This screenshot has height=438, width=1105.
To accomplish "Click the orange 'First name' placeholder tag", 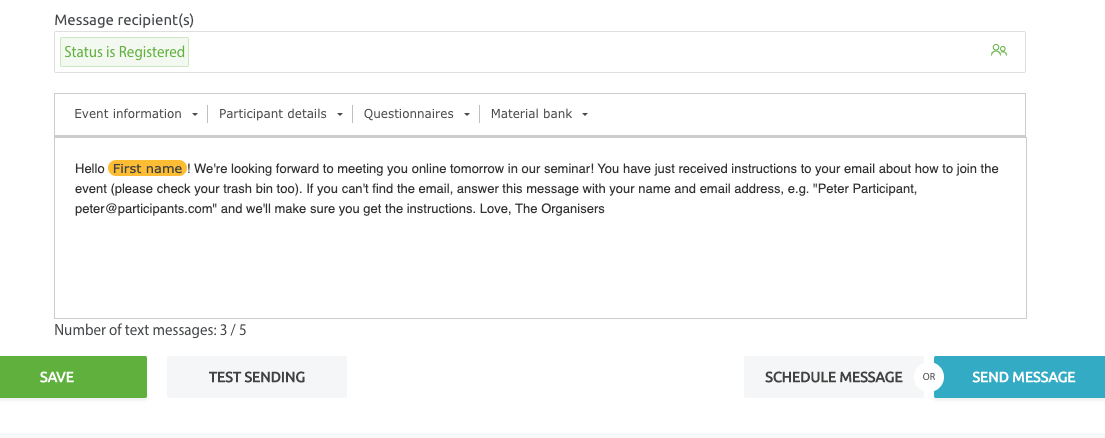I will click(x=148, y=169).
